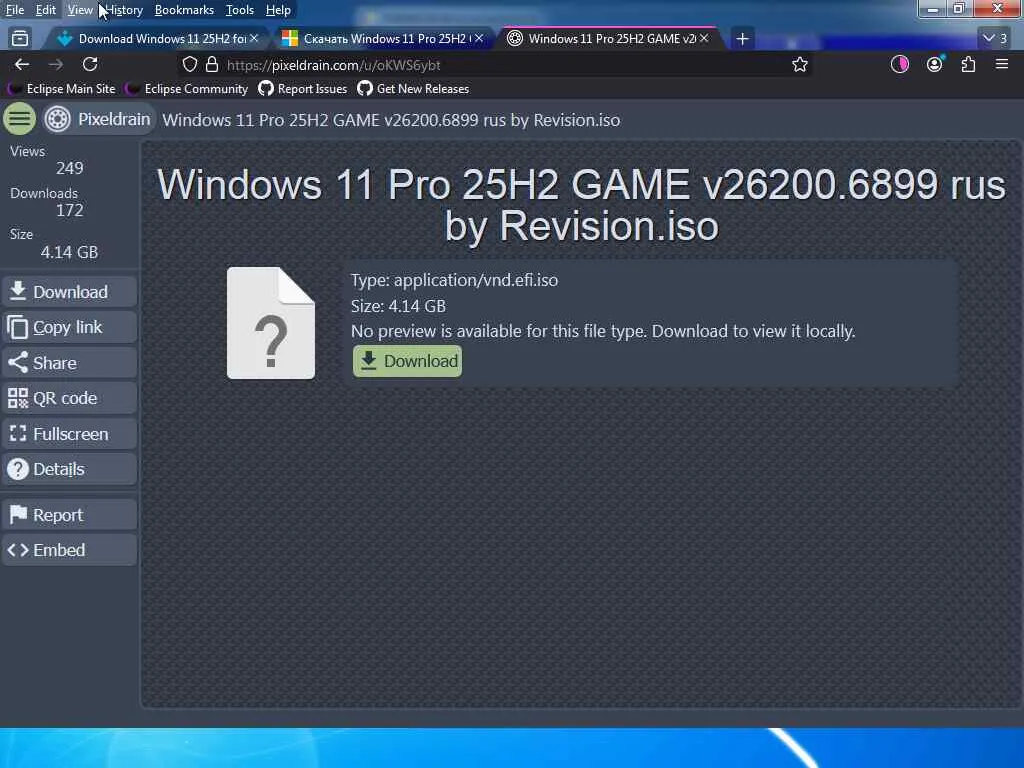Open the Help menu
This screenshot has height=768, width=1024.
click(278, 10)
